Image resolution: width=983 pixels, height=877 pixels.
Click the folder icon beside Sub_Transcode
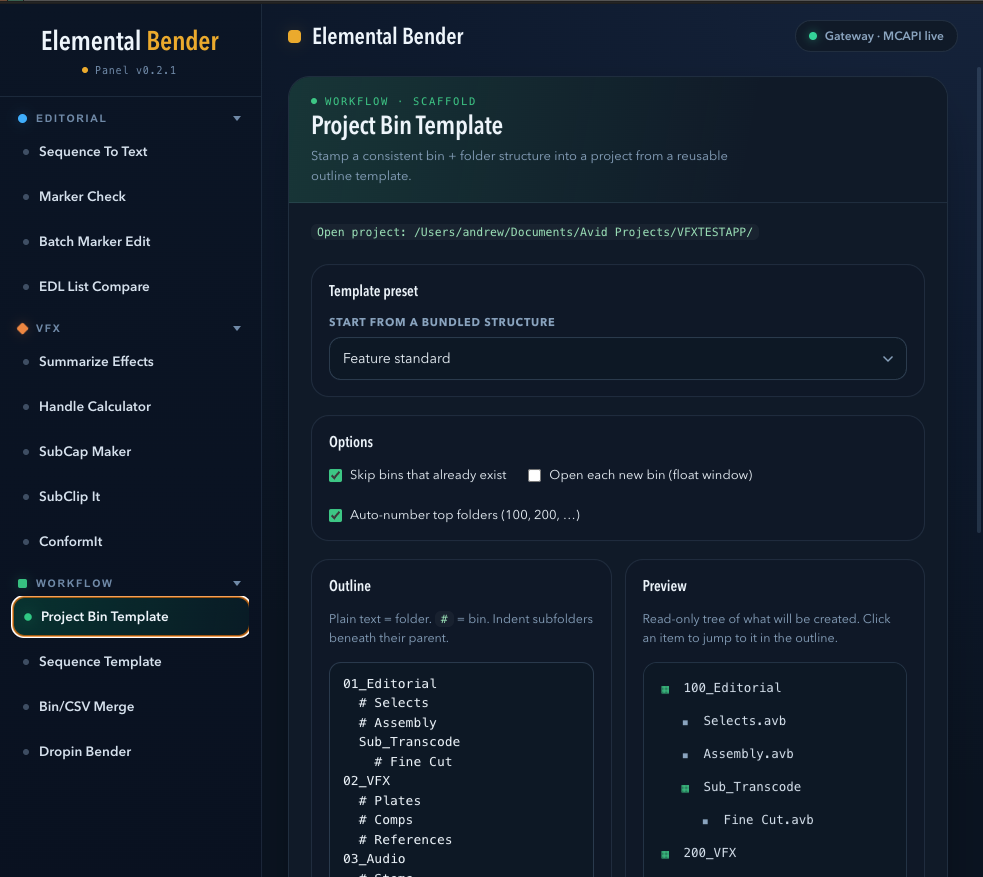pos(685,789)
